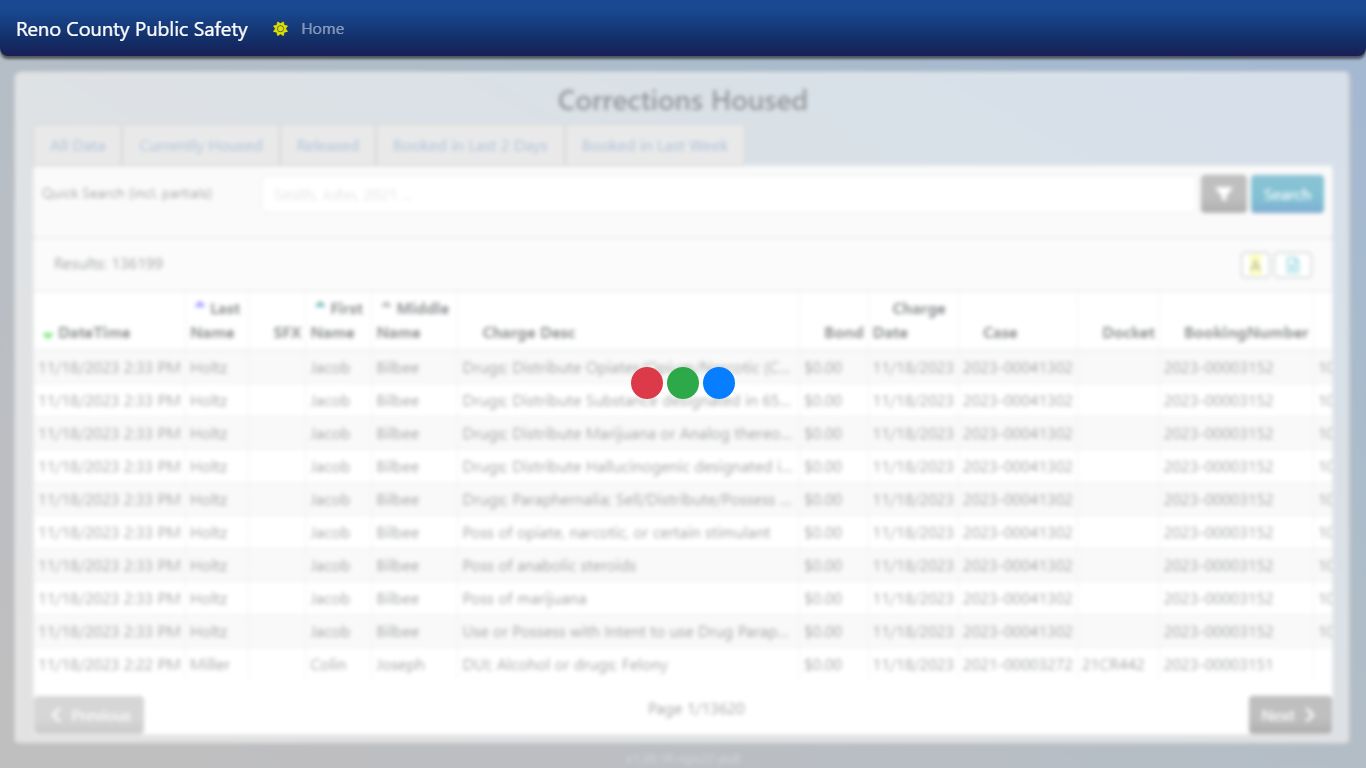This screenshot has height=768, width=1366.
Task: Focus the Quick Search input field
Action: [x=728, y=194]
